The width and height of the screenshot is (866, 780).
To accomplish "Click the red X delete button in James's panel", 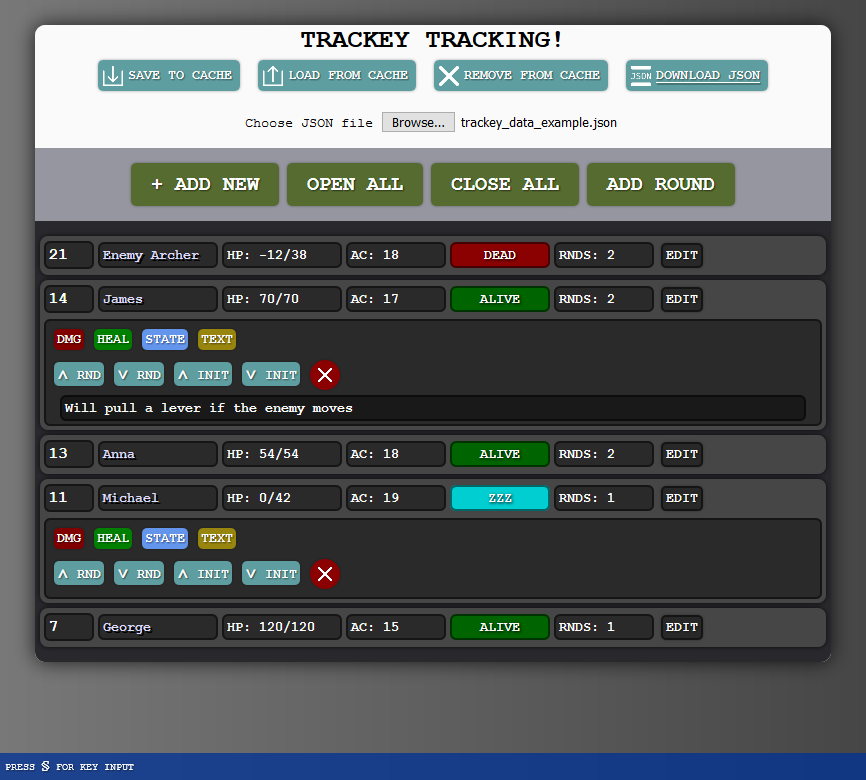I will point(325,375).
